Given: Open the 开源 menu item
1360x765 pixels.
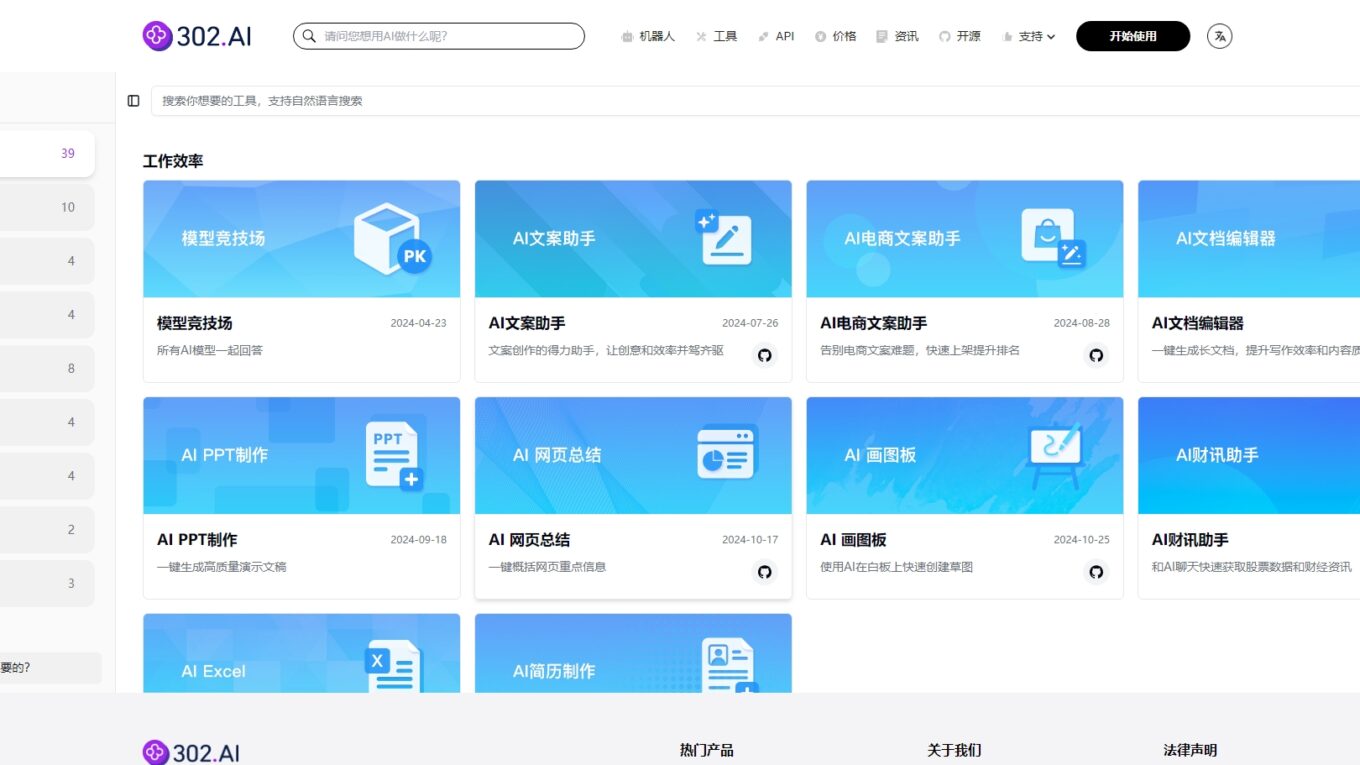Looking at the screenshot, I should point(959,36).
